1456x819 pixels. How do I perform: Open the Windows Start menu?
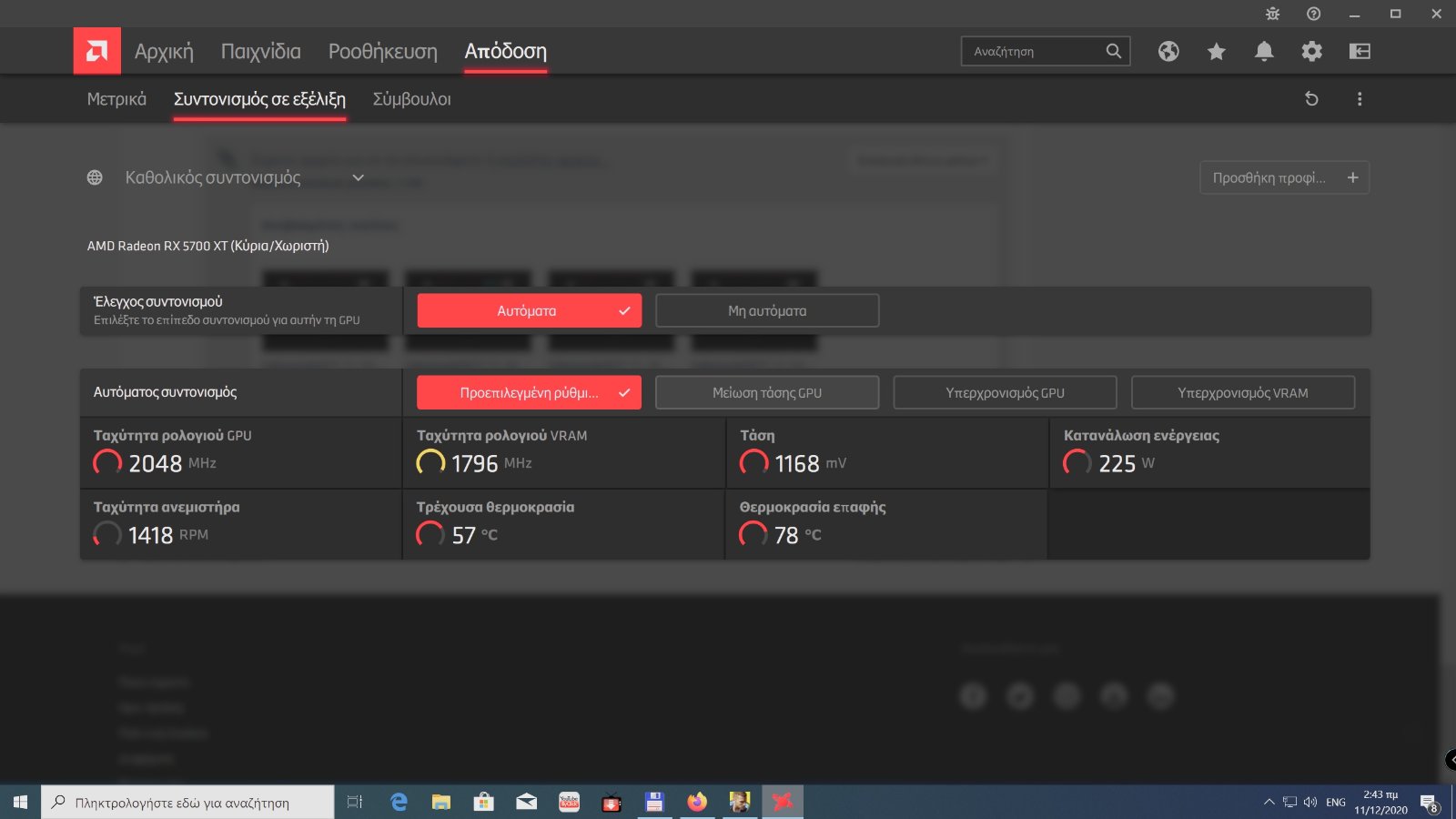[20, 802]
